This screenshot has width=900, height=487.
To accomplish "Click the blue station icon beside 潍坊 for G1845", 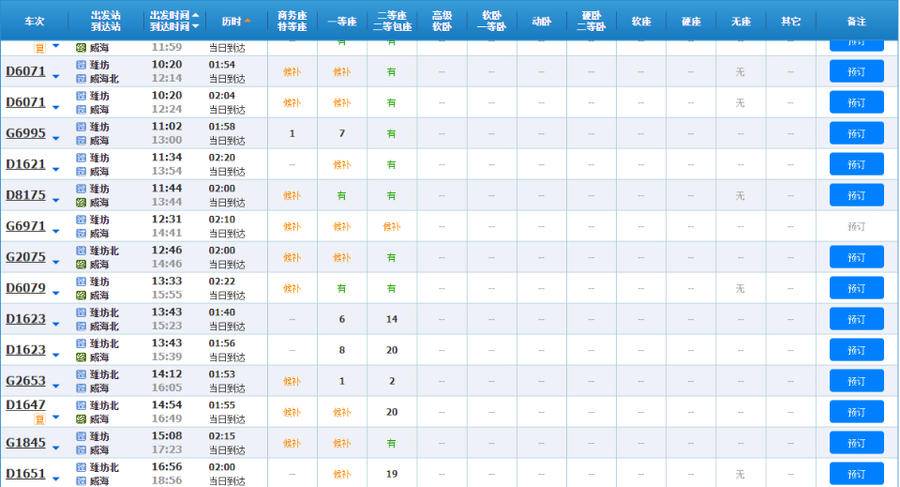I will [x=82, y=437].
